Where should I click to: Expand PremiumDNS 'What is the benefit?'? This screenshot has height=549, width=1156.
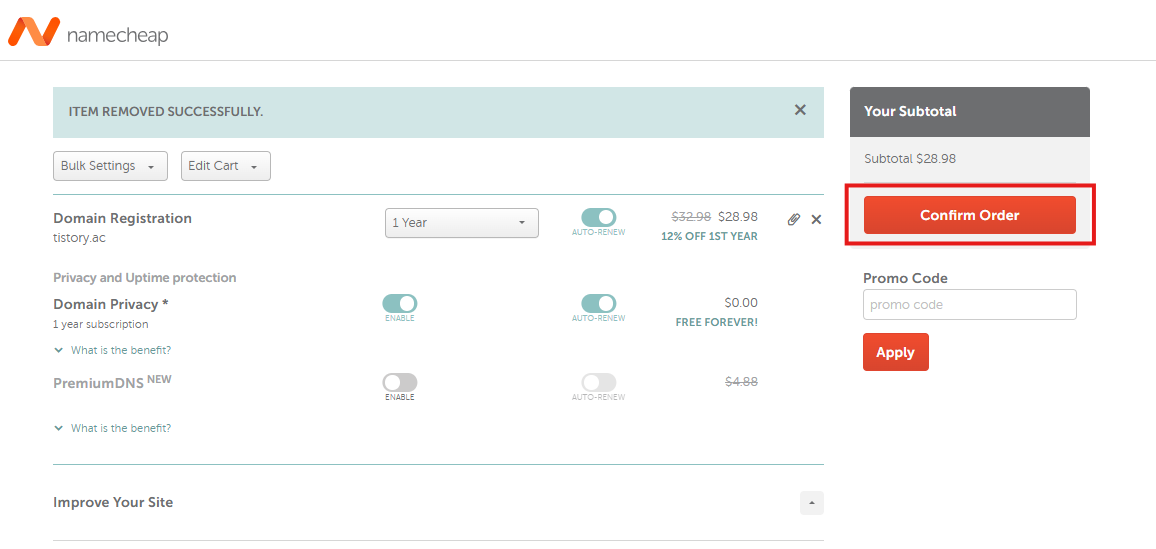[113, 427]
